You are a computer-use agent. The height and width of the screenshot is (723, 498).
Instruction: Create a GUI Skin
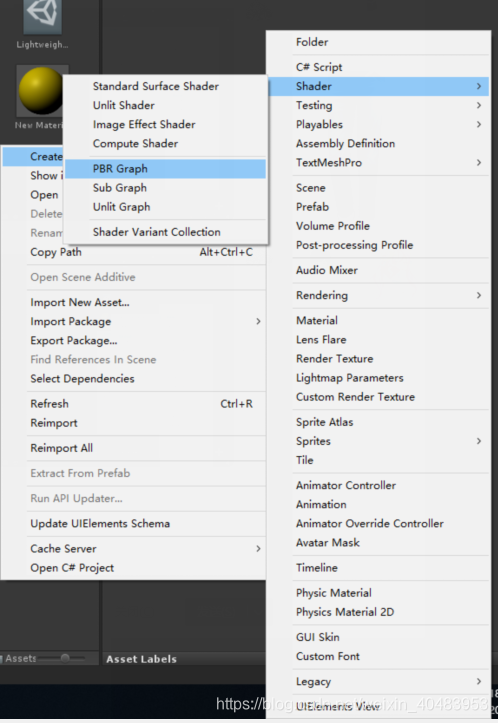[x=378, y=637]
